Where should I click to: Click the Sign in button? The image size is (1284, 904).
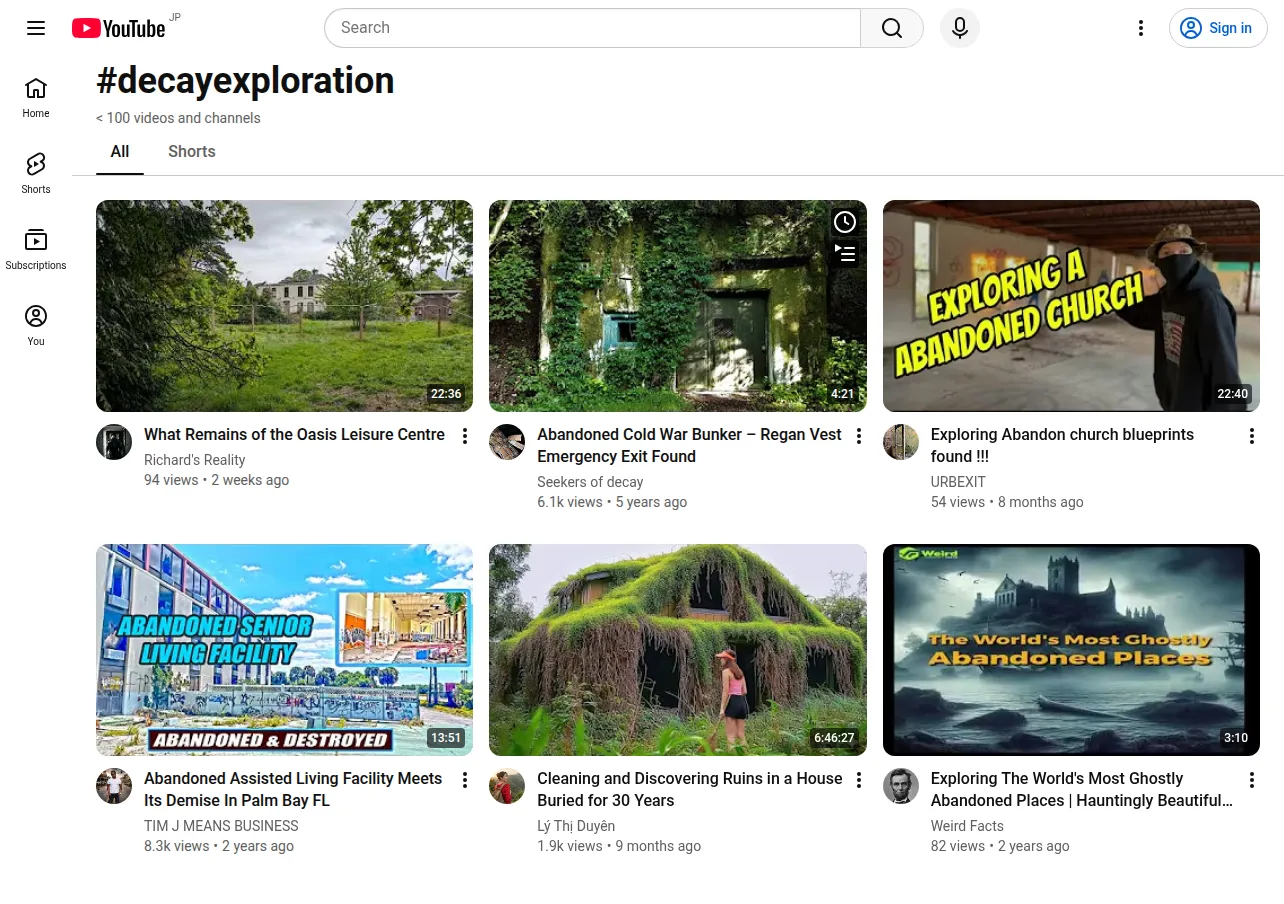pyautogui.click(x=1218, y=28)
